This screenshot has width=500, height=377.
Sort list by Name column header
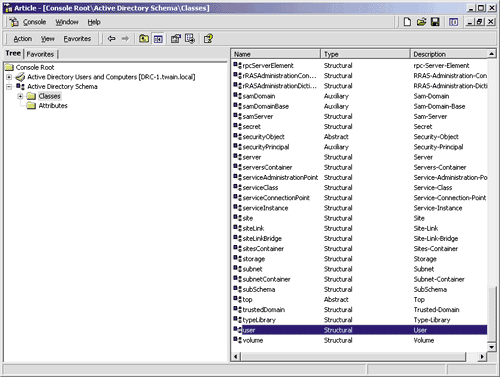[275, 54]
